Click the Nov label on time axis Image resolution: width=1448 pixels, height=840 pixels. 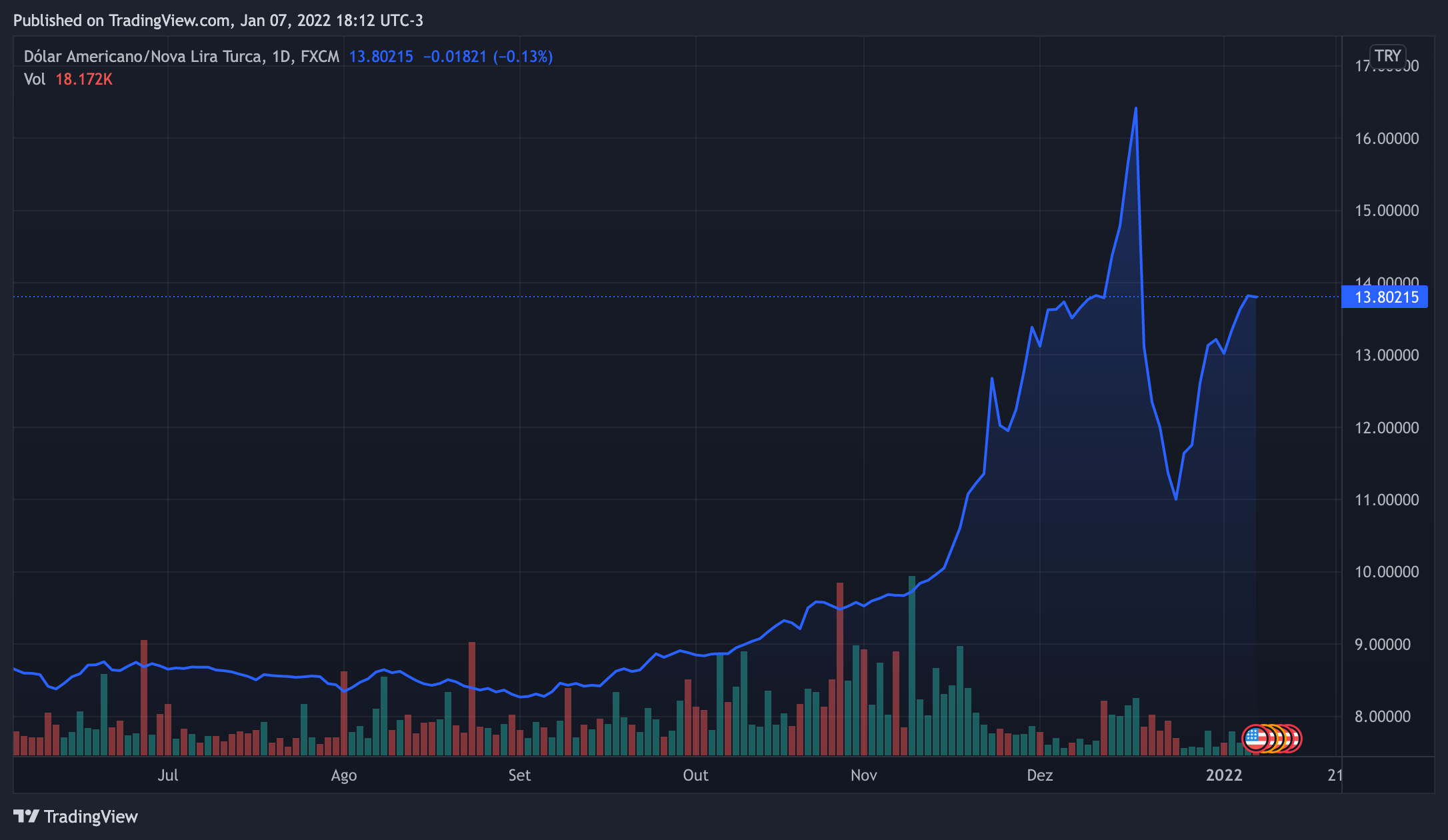[x=864, y=775]
